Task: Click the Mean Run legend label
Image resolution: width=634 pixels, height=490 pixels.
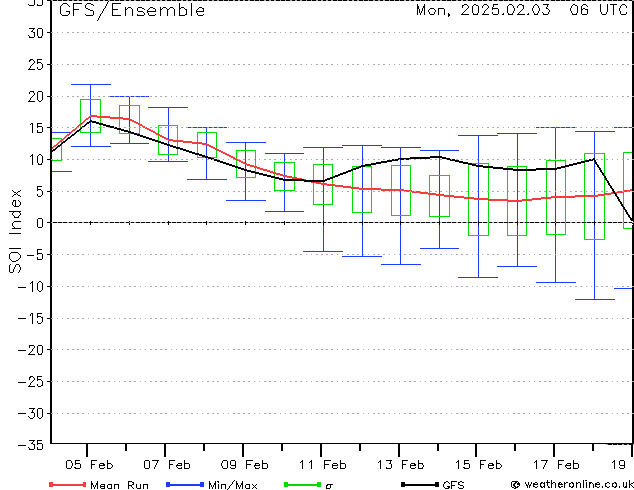Action: tap(119, 485)
